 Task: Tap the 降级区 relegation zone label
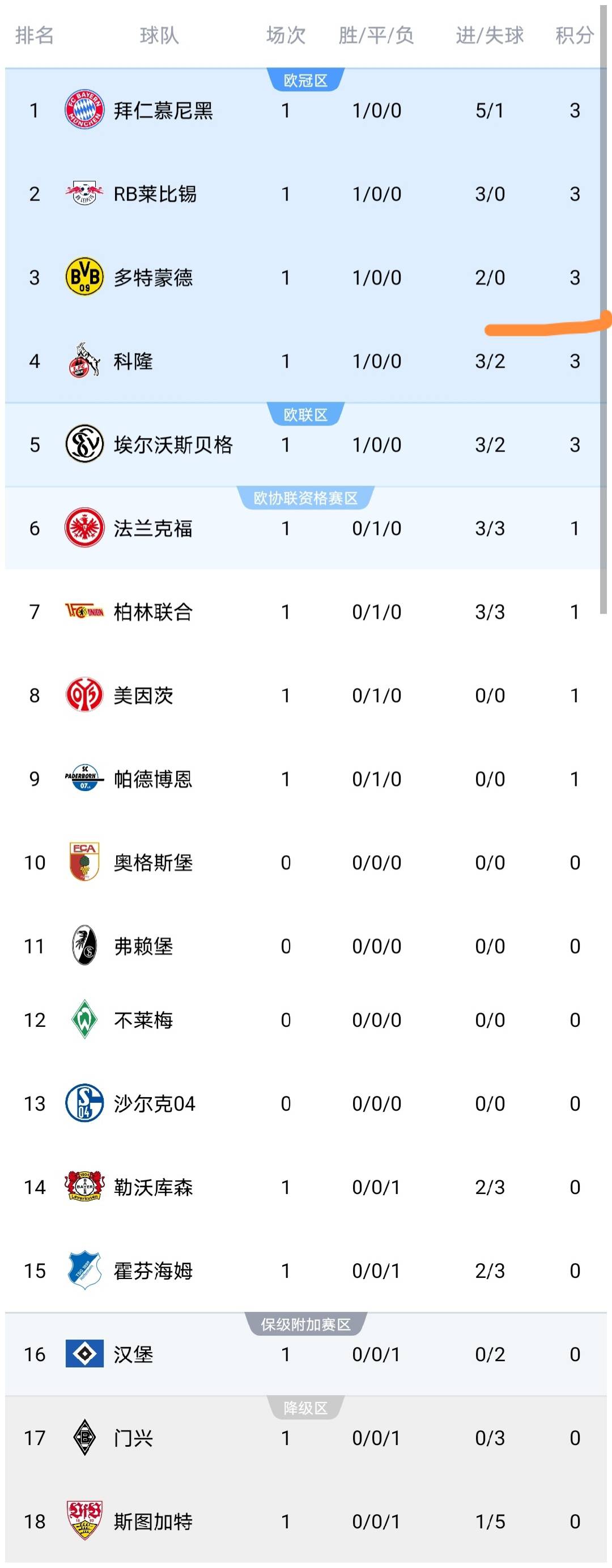click(x=305, y=1408)
